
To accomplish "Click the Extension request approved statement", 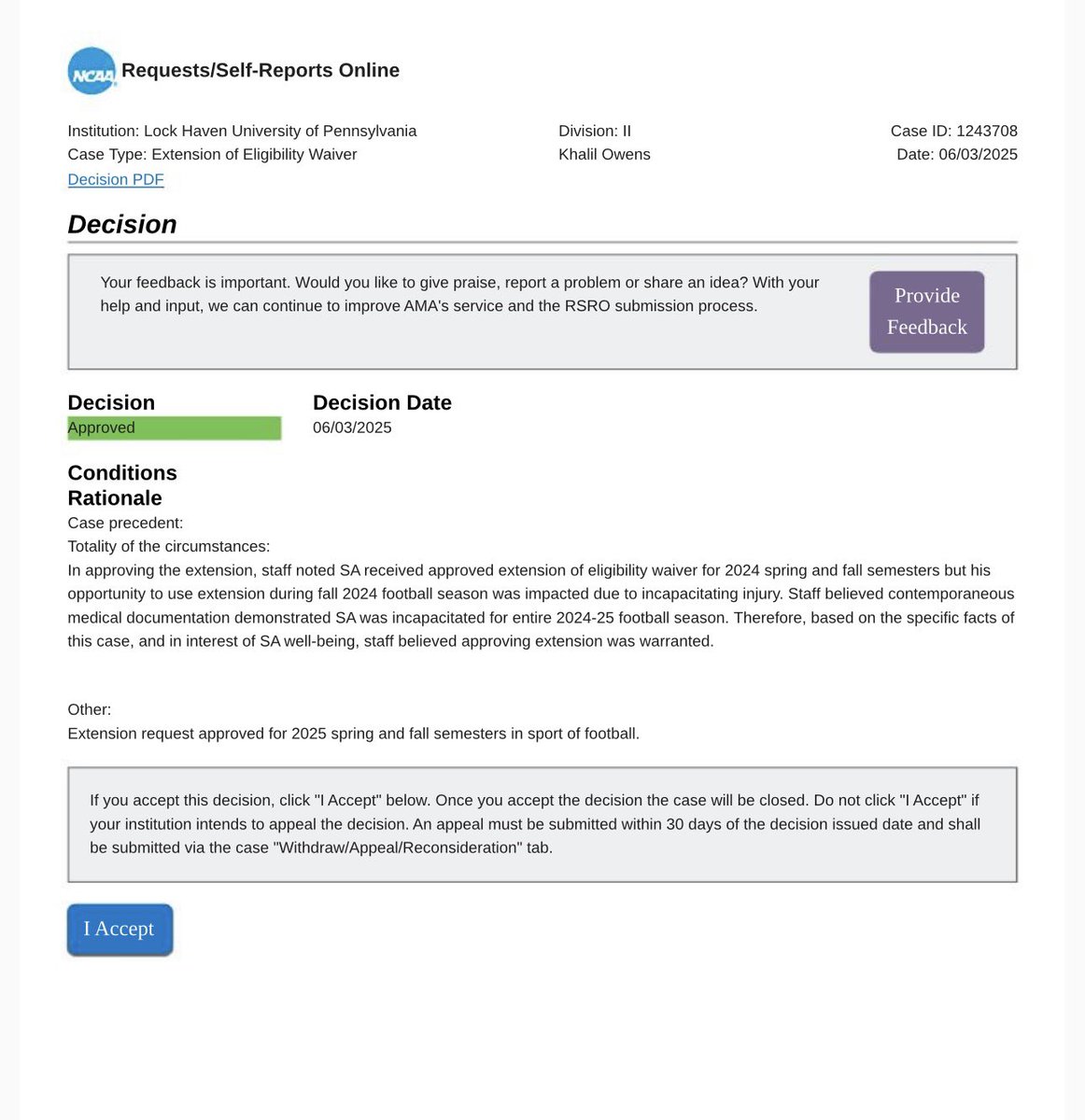I will tap(353, 734).
